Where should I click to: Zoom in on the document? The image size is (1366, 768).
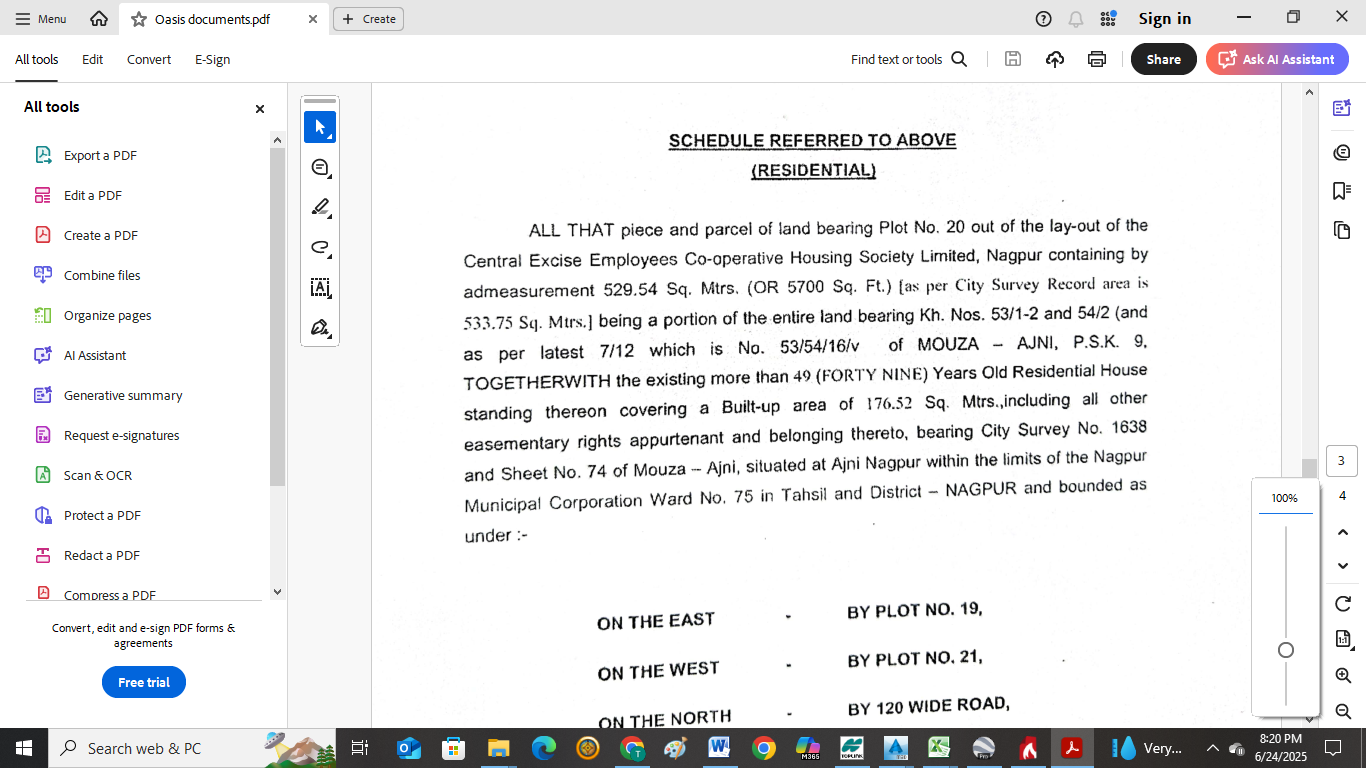pyautogui.click(x=1343, y=675)
